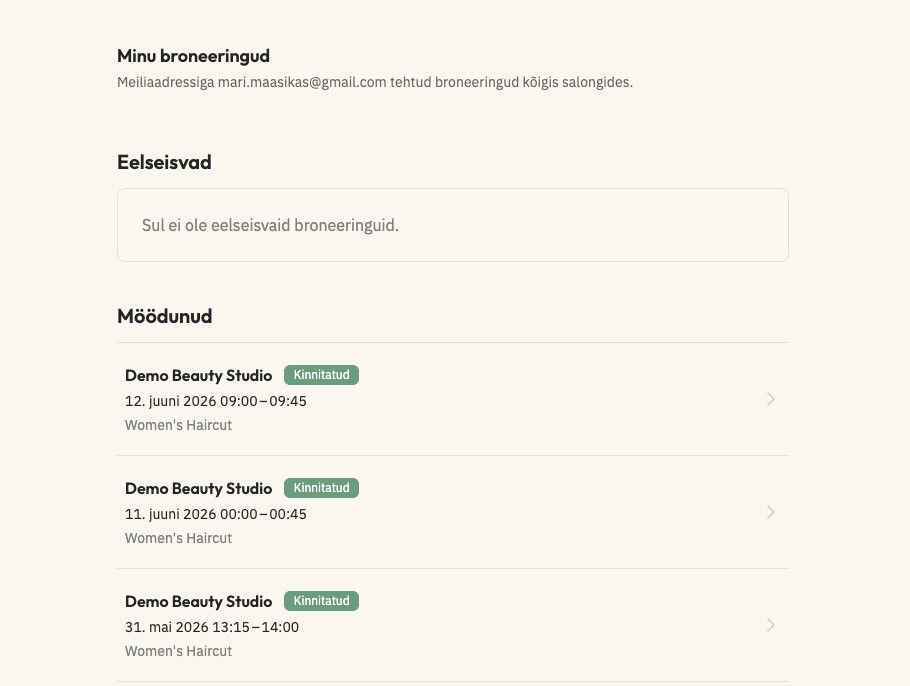The image size is (910, 686).
Task: Click the Eelseisvad section heading
Action: click(164, 162)
